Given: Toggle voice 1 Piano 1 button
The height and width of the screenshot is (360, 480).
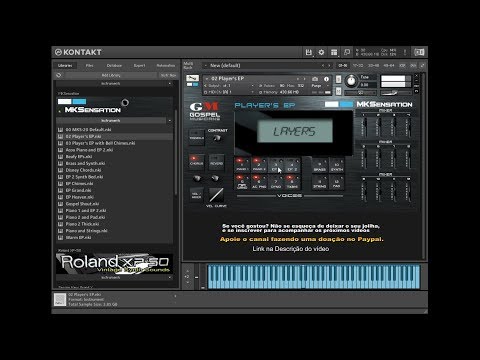Looking at the screenshot, I should (242, 165).
